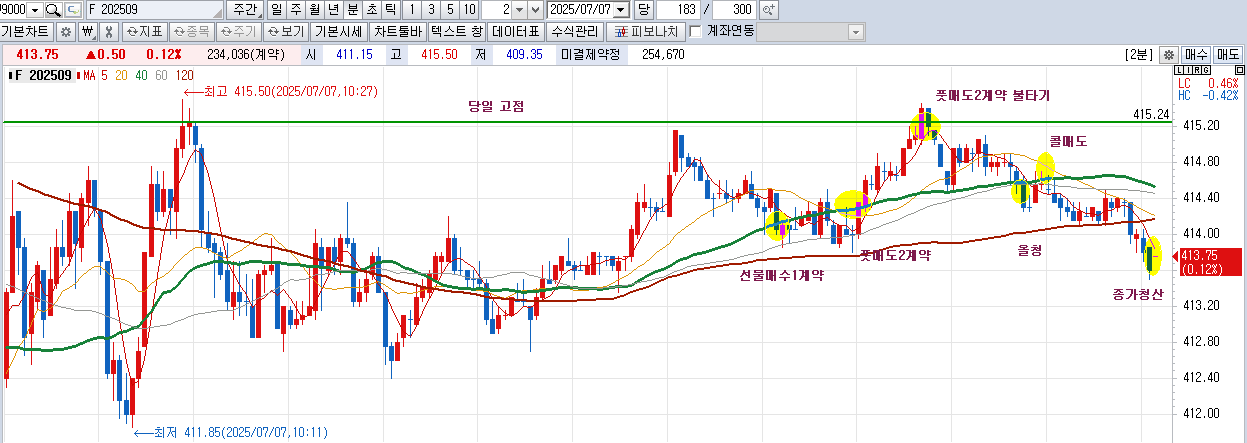
Task: Open the 주간 session dropdown
Action: pos(244,9)
